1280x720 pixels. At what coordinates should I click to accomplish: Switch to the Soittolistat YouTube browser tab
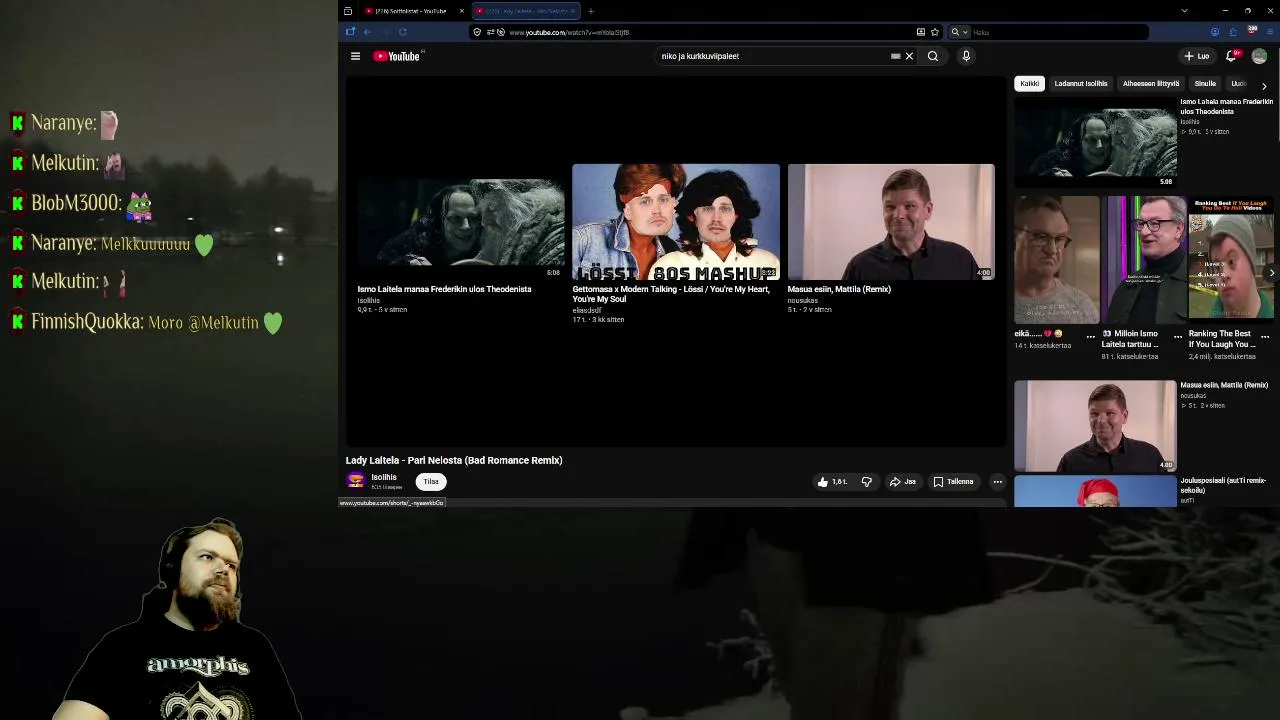411,11
